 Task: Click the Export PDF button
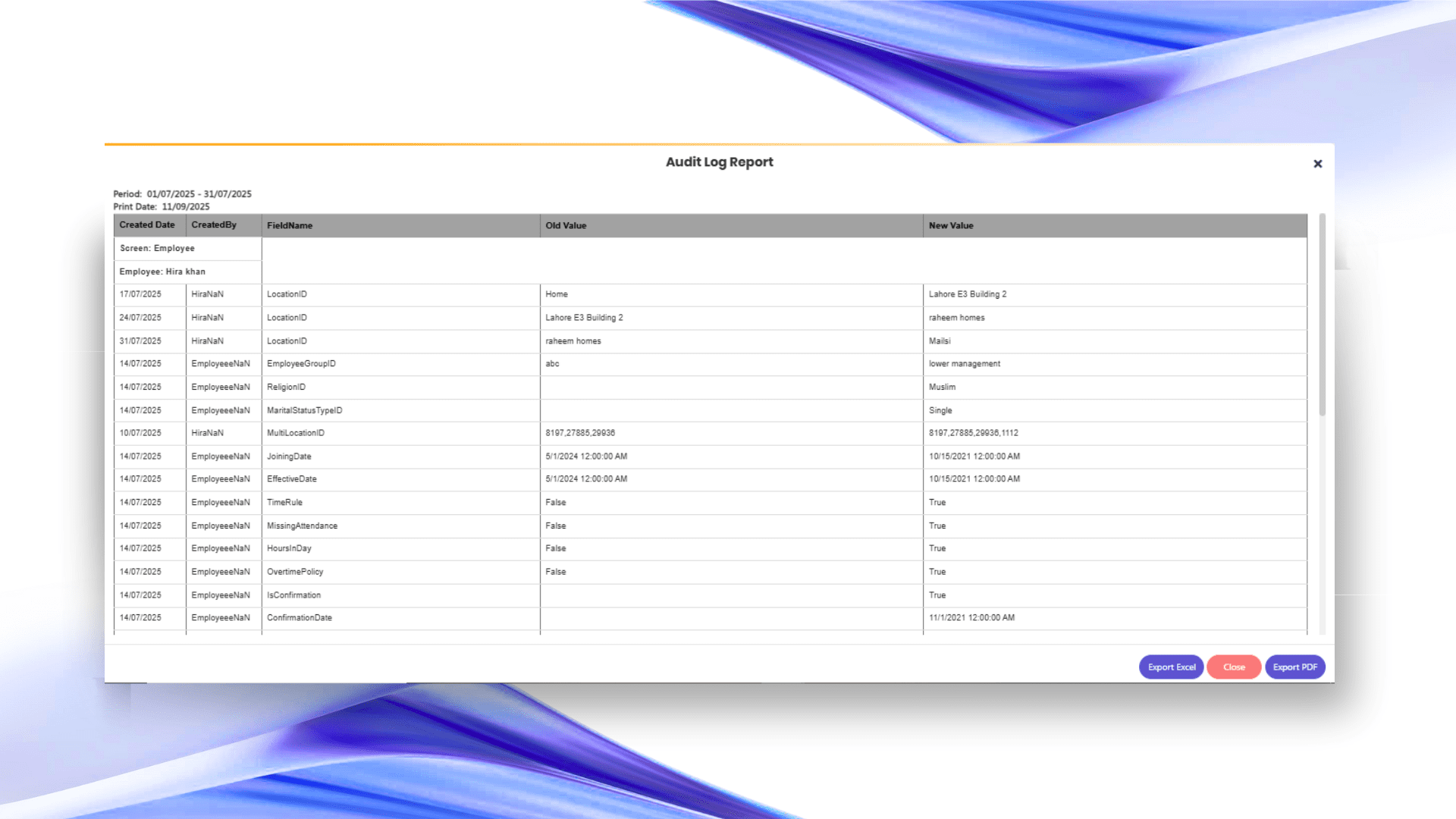1294,667
